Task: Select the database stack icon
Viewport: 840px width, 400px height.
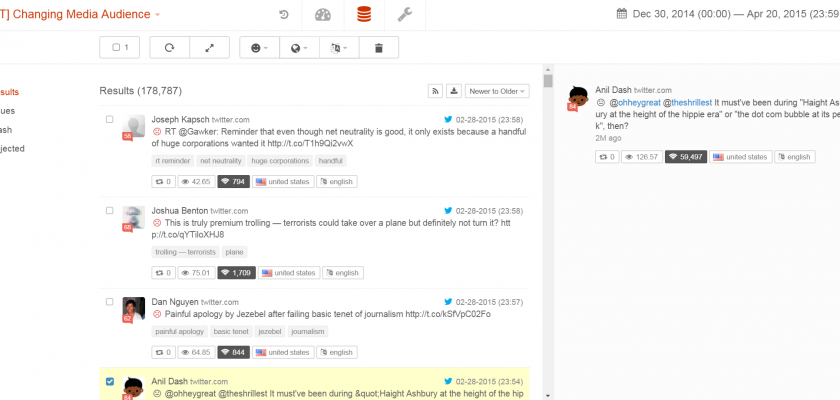Action: coord(363,15)
